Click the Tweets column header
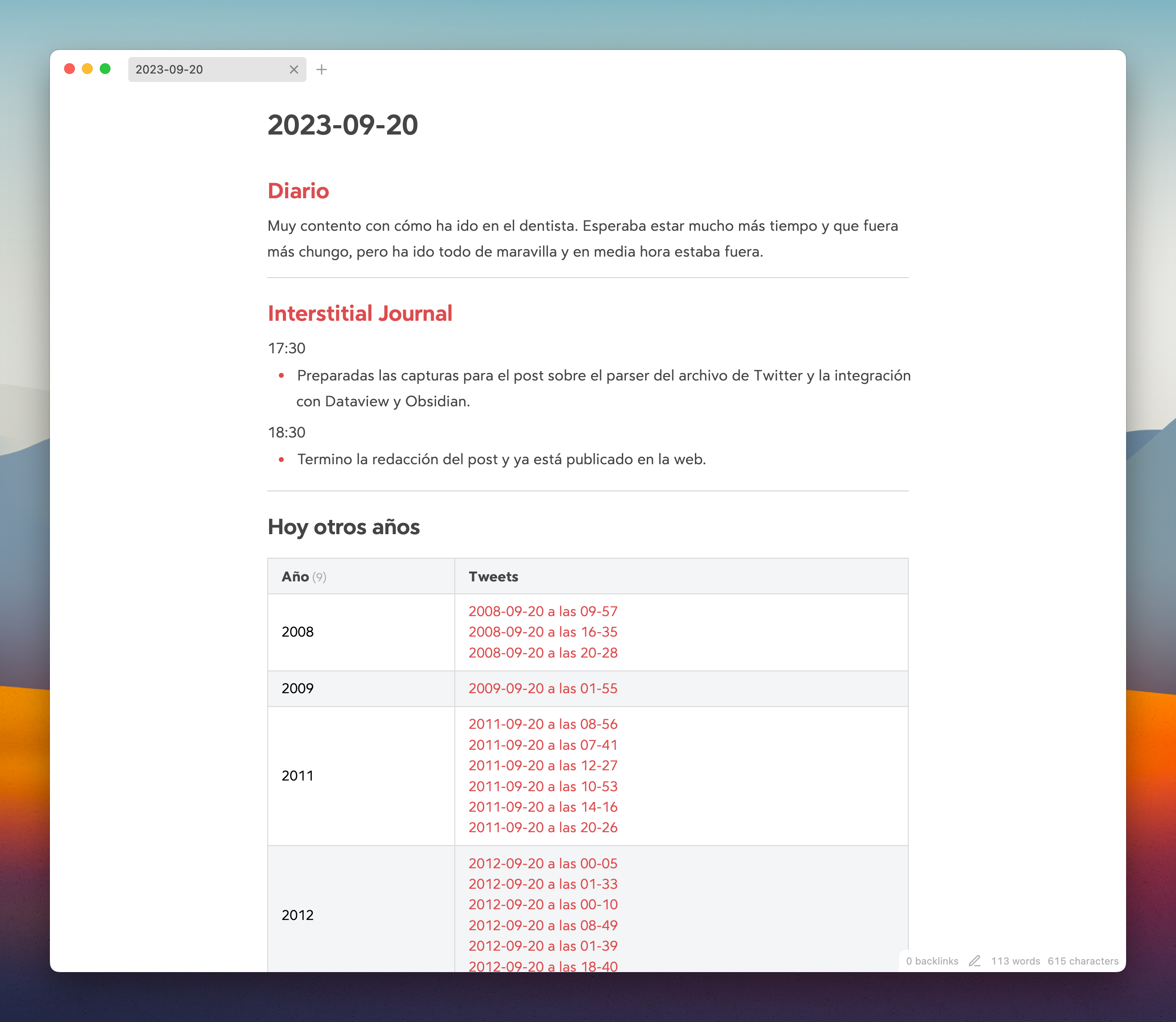The height and width of the screenshot is (1022, 1176). [x=493, y=576]
